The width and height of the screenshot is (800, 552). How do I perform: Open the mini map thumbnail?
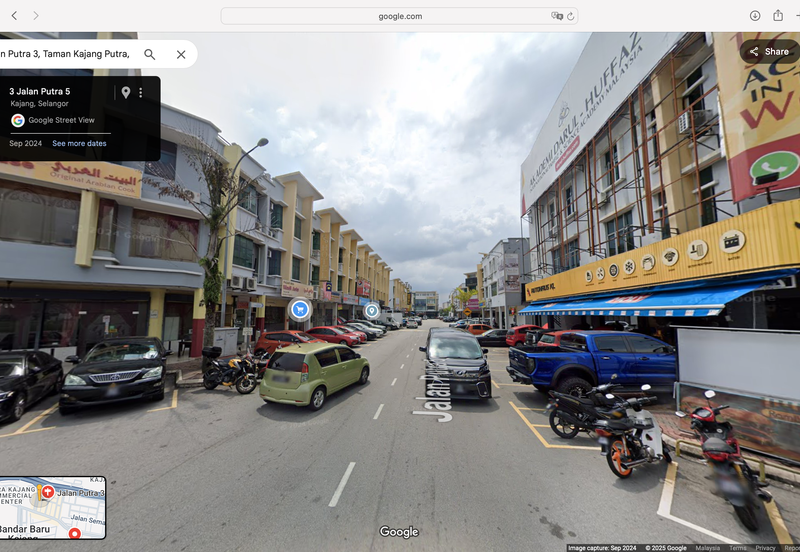click(x=53, y=508)
